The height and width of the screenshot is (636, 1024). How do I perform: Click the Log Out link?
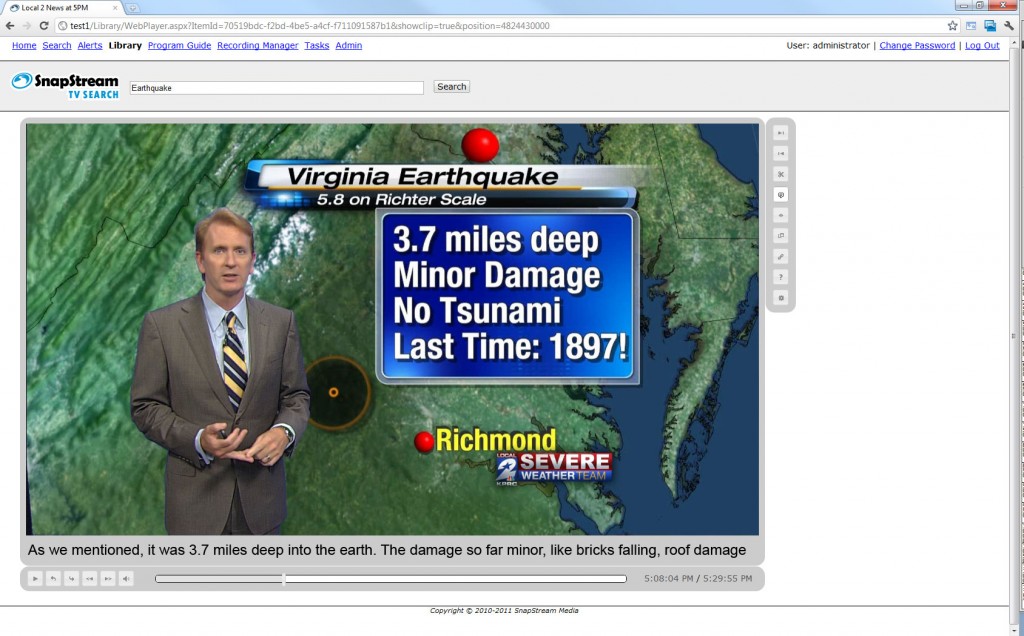pos(982,46)
